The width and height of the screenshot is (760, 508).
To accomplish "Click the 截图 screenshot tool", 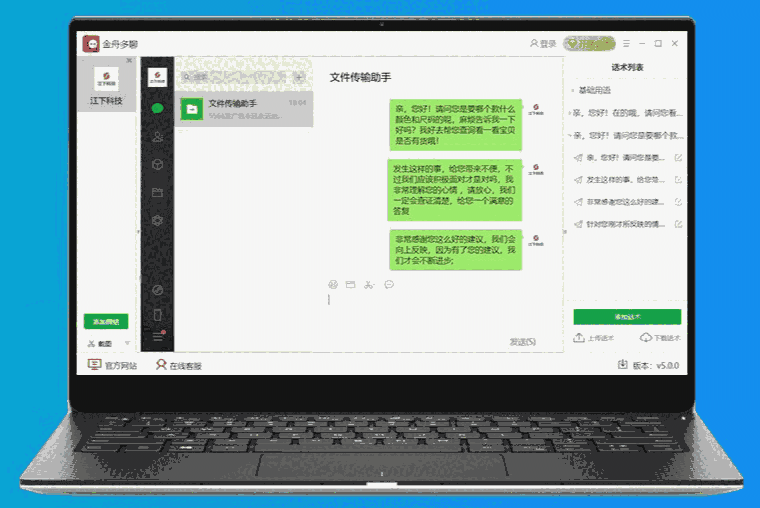I will pyautogui.click(x=100, y=344).
